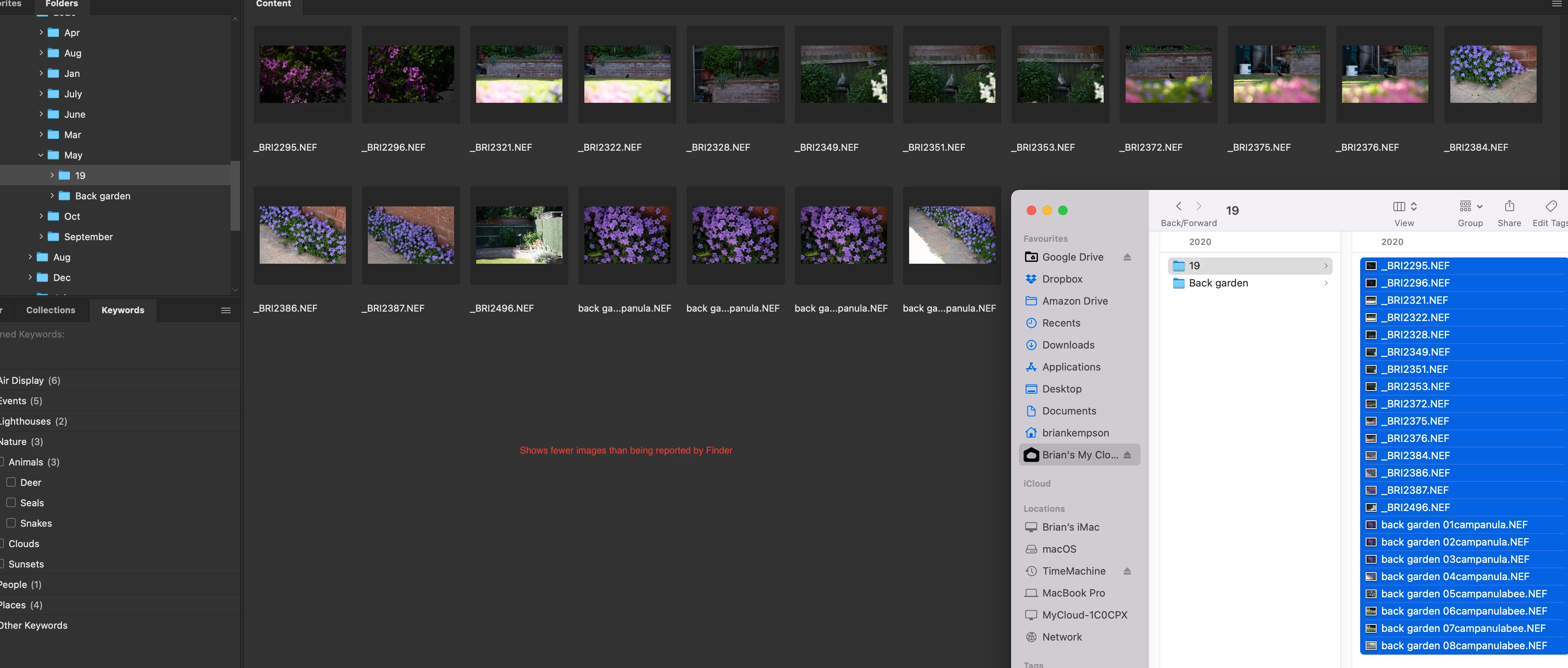1568x668 pixels.
Task: Check the Seals keyword checkbox
Action: (x=11, y=502)
